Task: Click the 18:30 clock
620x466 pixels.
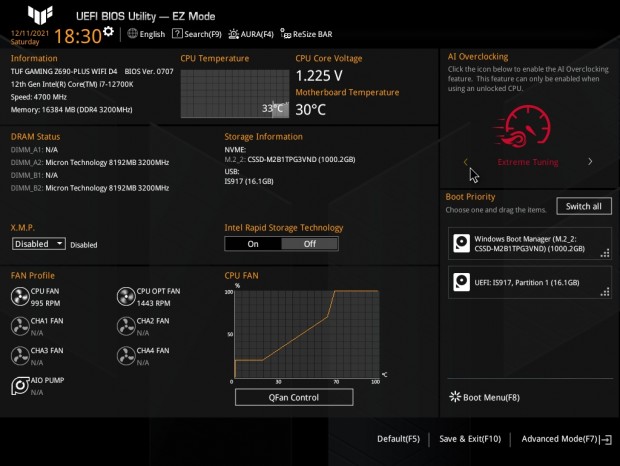Action: pyautogui.click(x=78, y=36)
